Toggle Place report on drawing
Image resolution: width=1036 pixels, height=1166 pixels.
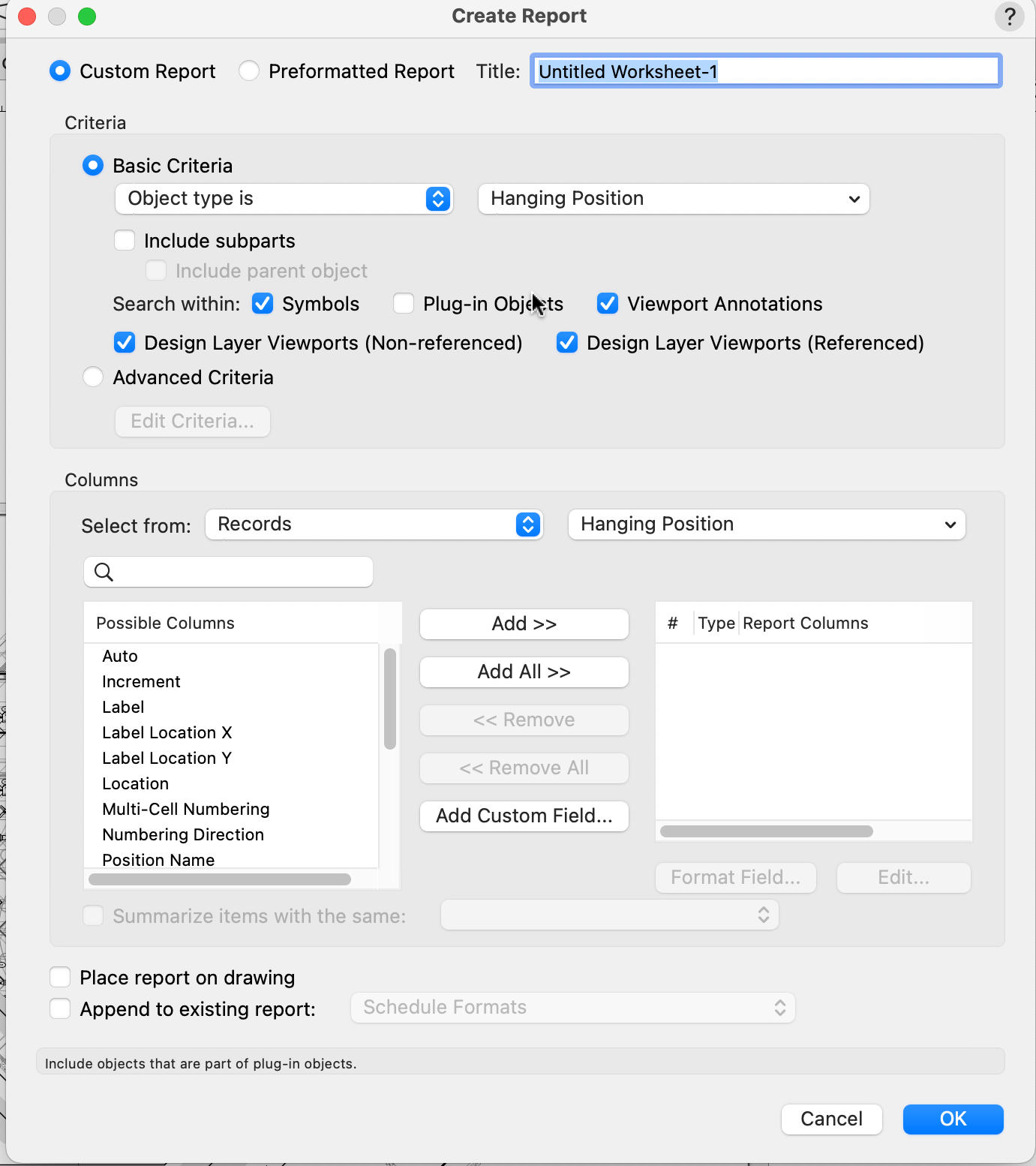click(x=60, y=978)
